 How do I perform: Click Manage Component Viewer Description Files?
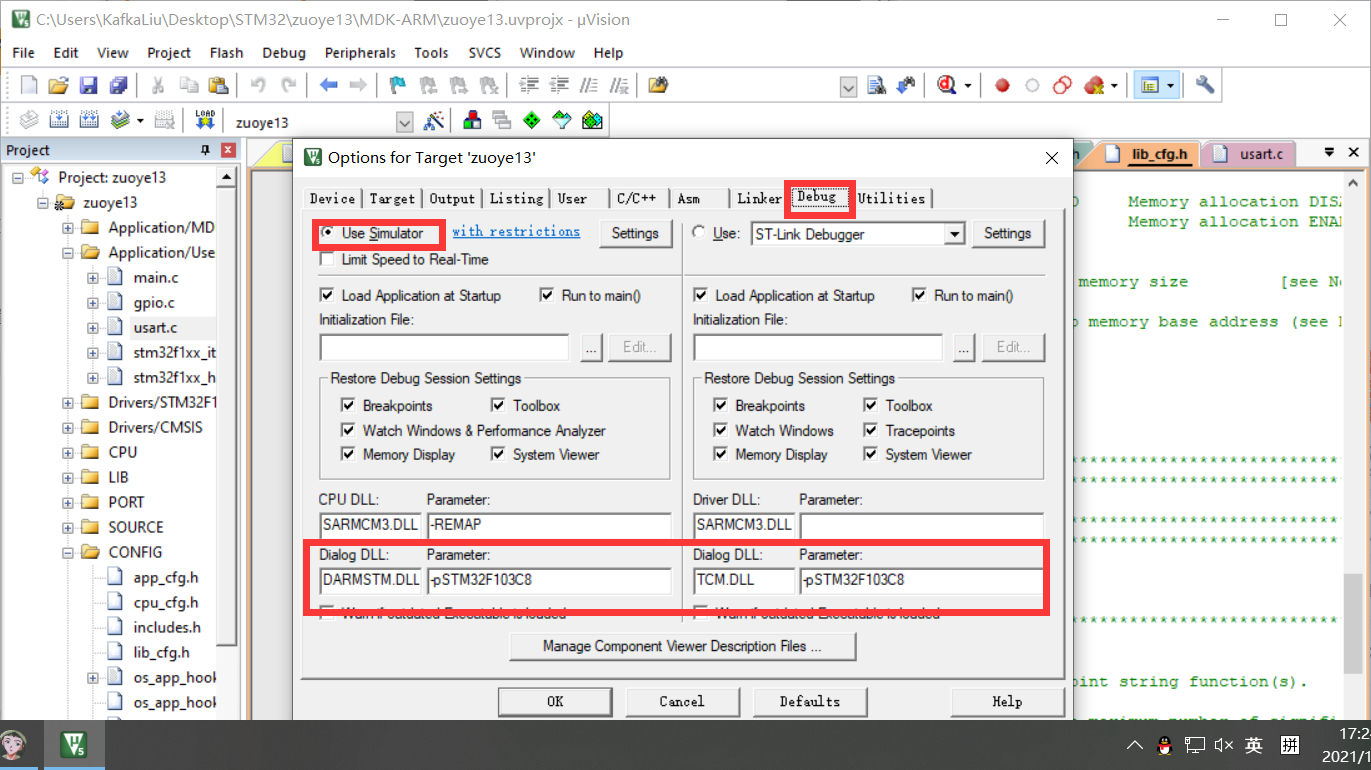click(682, 646)
